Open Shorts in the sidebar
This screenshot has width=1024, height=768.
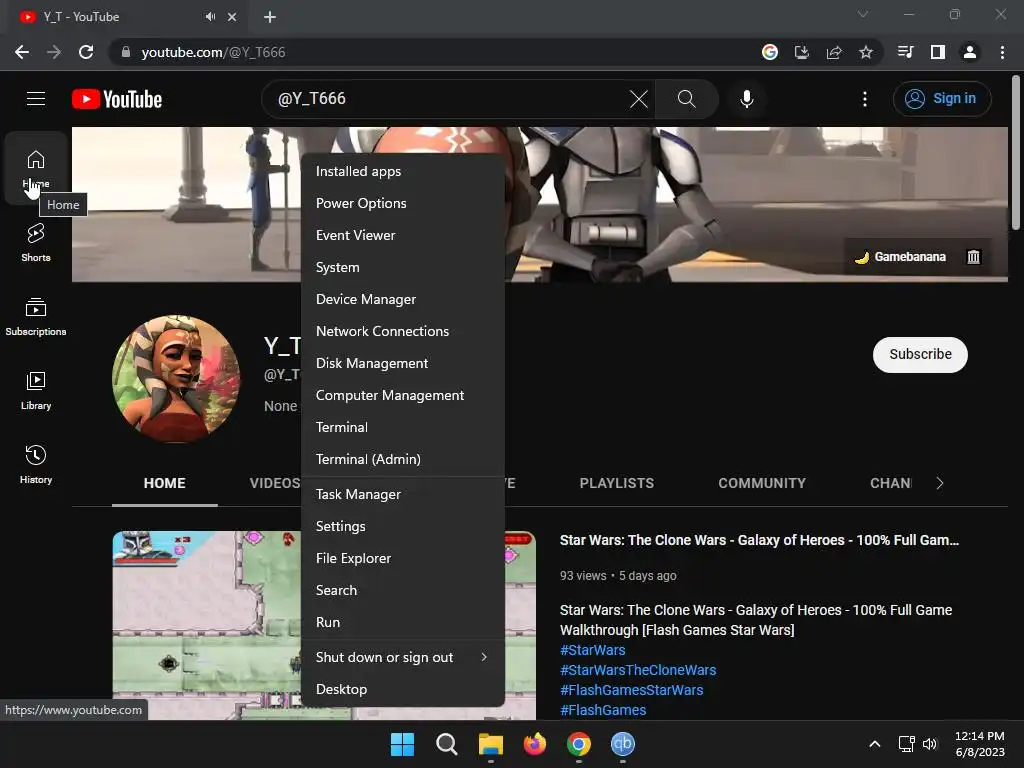36,242
